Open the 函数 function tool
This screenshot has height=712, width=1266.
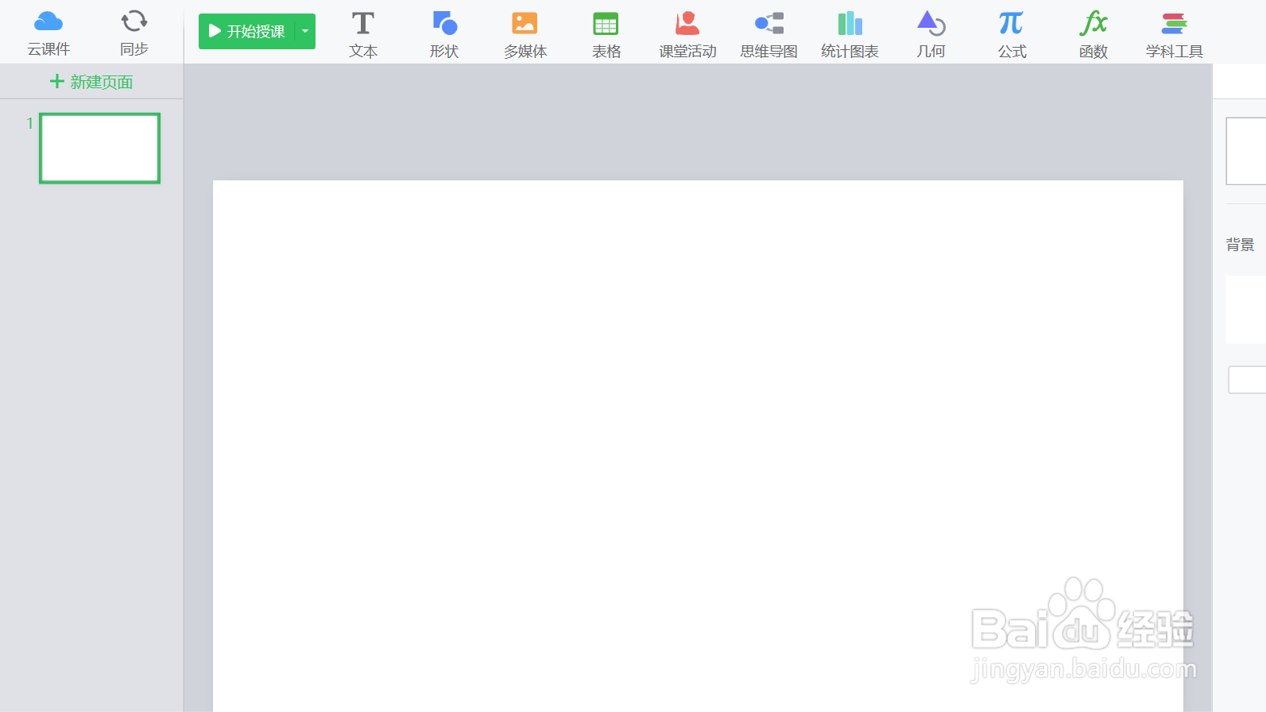1093,34
